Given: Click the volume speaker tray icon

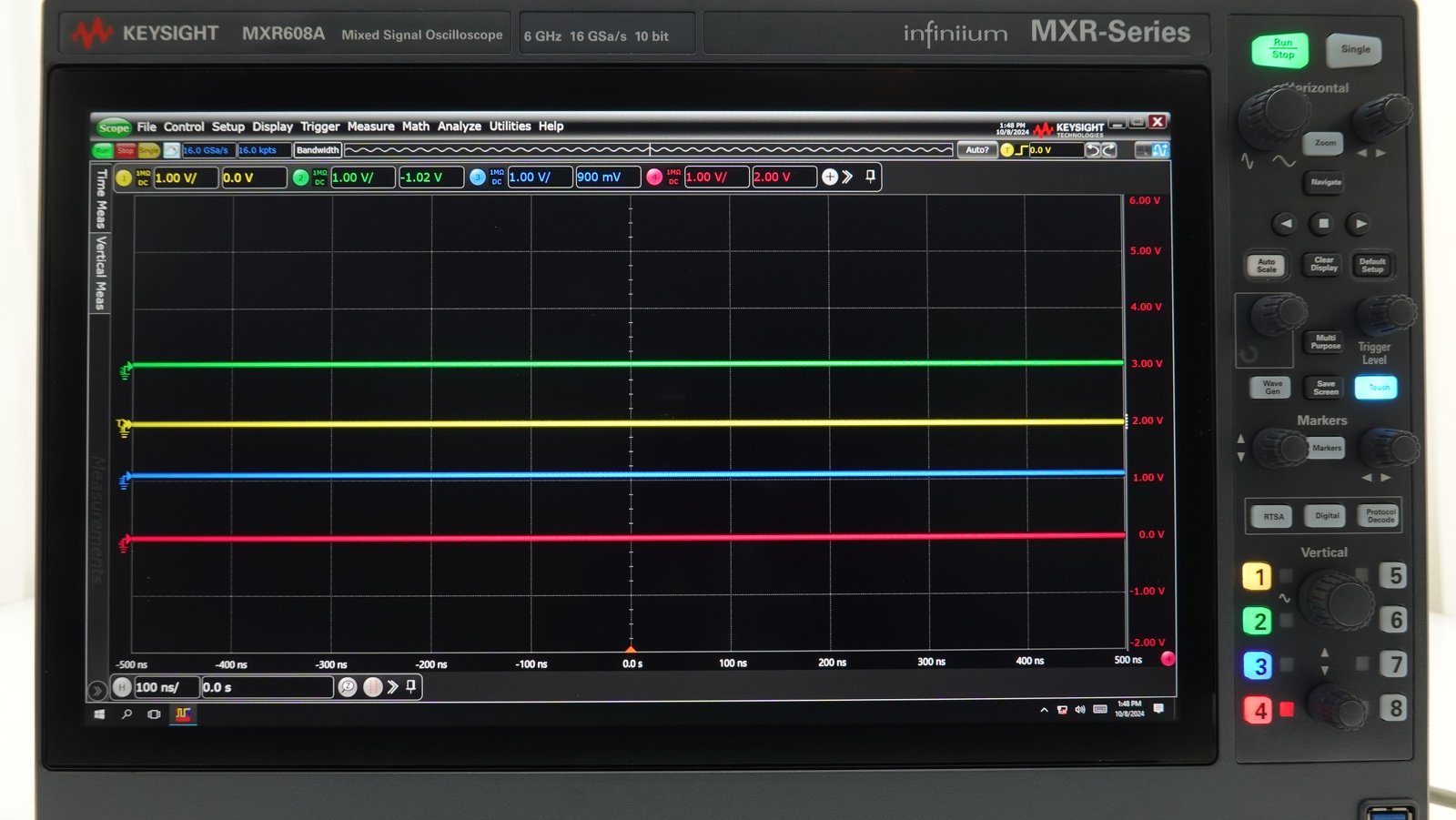Looking at the screenshot, I should (1080, 710).
